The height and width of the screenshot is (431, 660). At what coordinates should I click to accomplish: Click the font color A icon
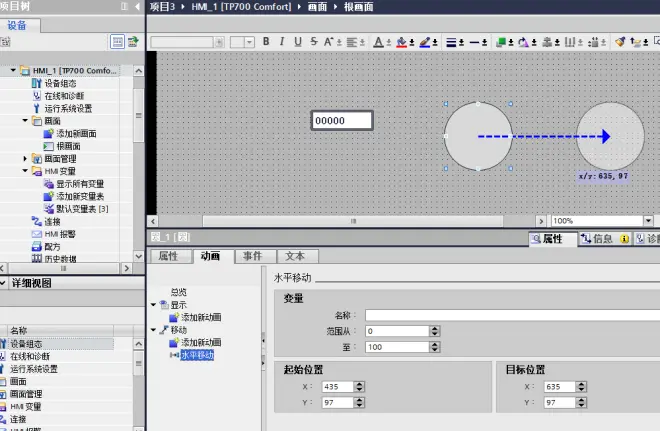coord(378,42)
